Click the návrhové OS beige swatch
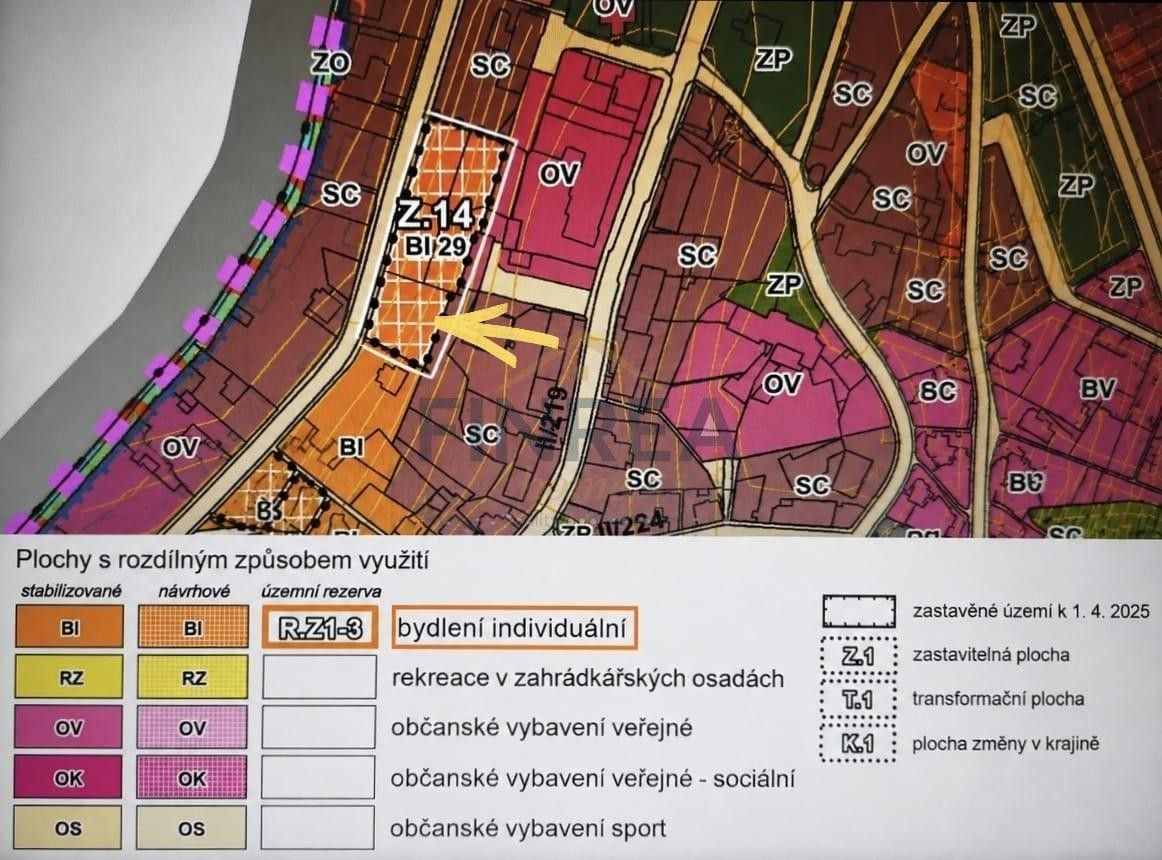This screenshot has width=1162, height=860. (x=191, y=827)
